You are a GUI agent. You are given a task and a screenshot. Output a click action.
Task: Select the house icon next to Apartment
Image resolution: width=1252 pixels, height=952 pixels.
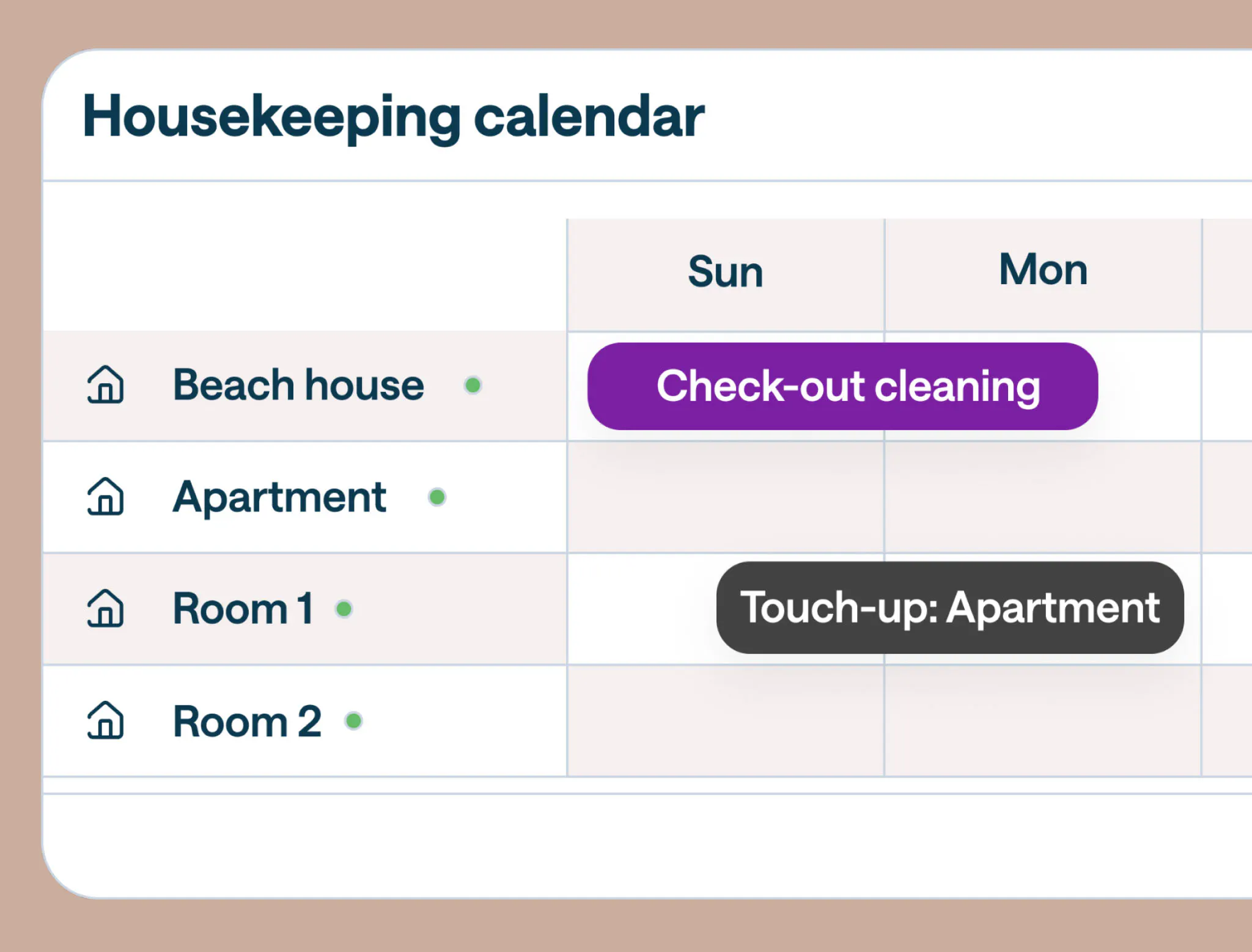point(105,498)
